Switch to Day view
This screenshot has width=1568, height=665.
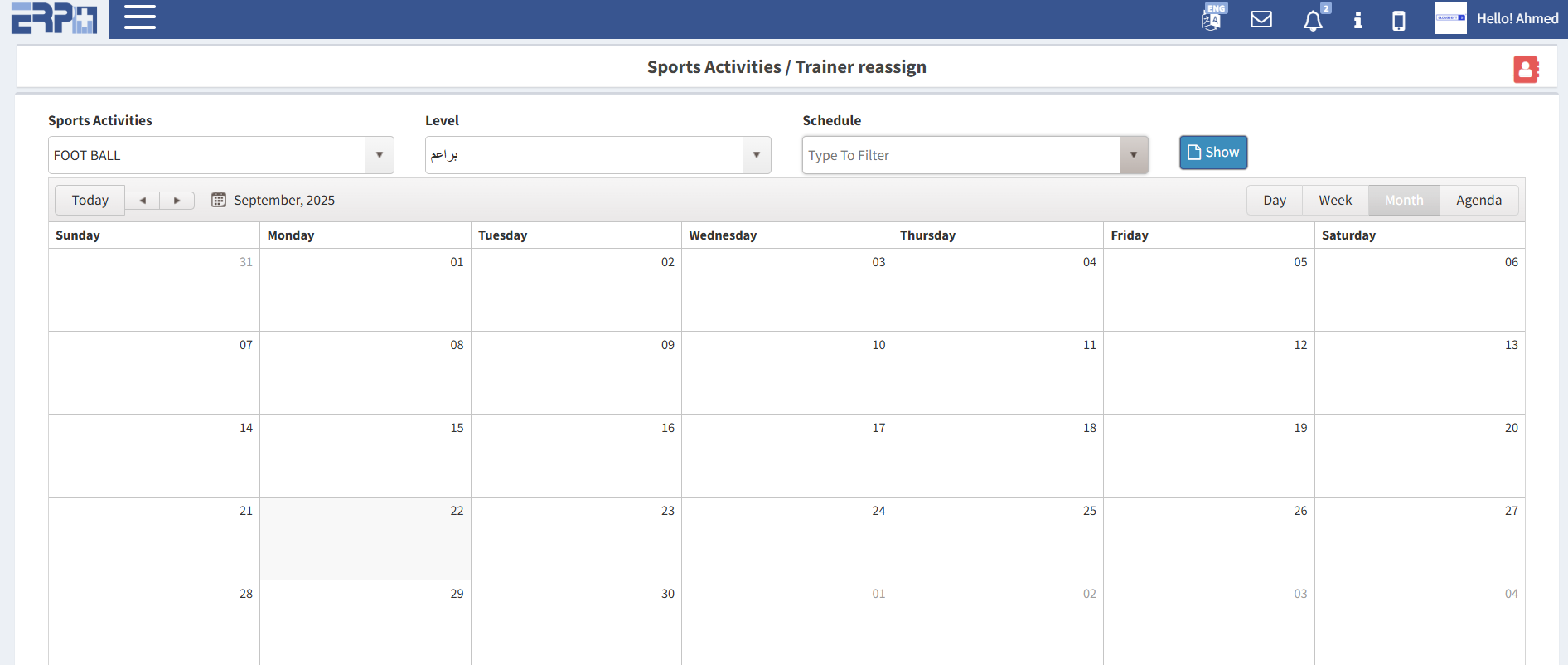click(1275, 201)
